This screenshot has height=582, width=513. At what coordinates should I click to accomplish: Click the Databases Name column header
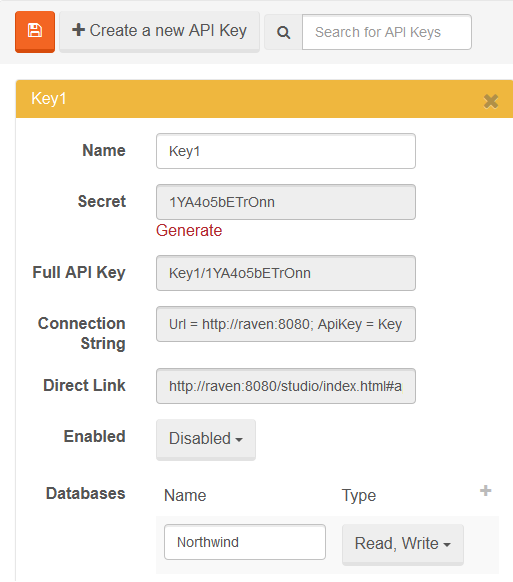185,496
